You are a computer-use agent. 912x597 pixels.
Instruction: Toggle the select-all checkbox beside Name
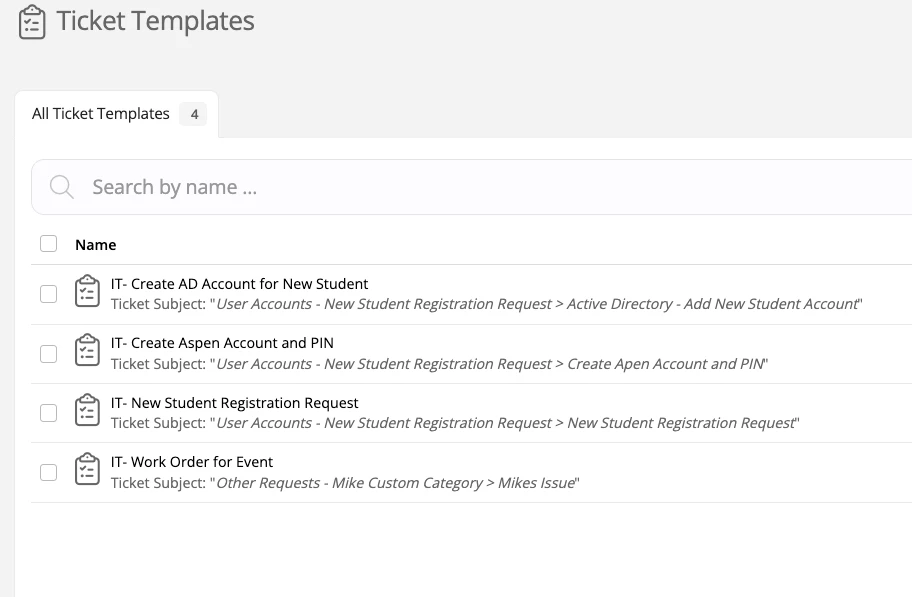(48, 243)
